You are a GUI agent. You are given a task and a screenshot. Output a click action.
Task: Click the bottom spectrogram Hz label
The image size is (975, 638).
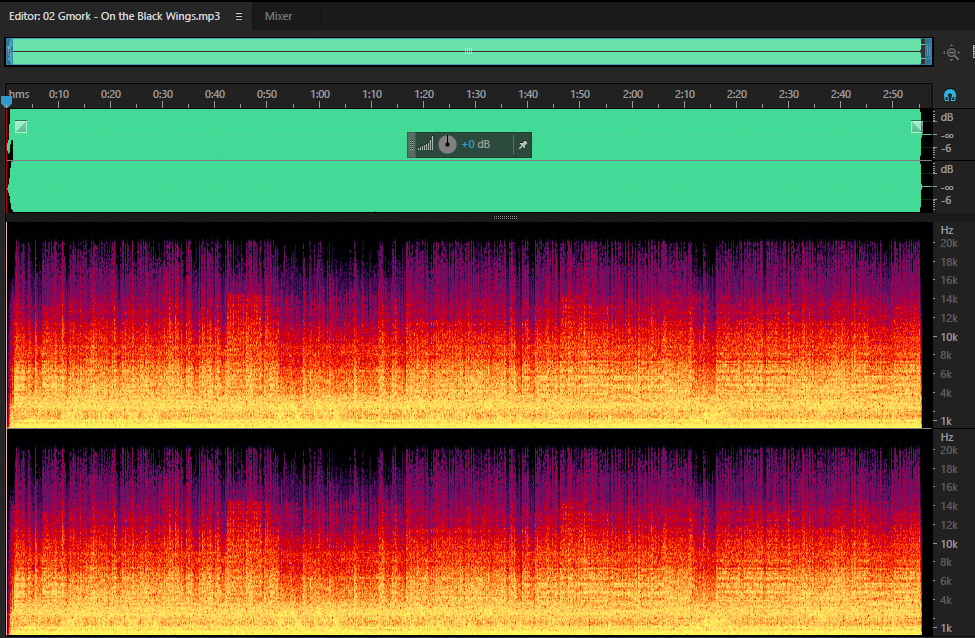click(x=946, y=437)
